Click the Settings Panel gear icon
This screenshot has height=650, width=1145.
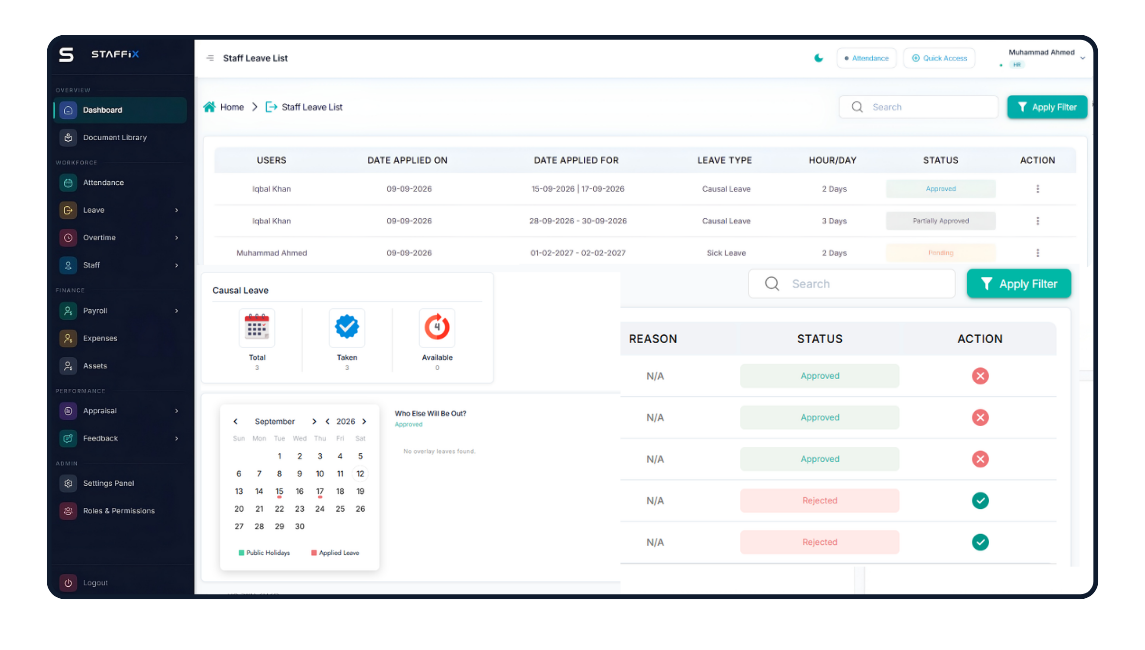click(x=68, y=483)
